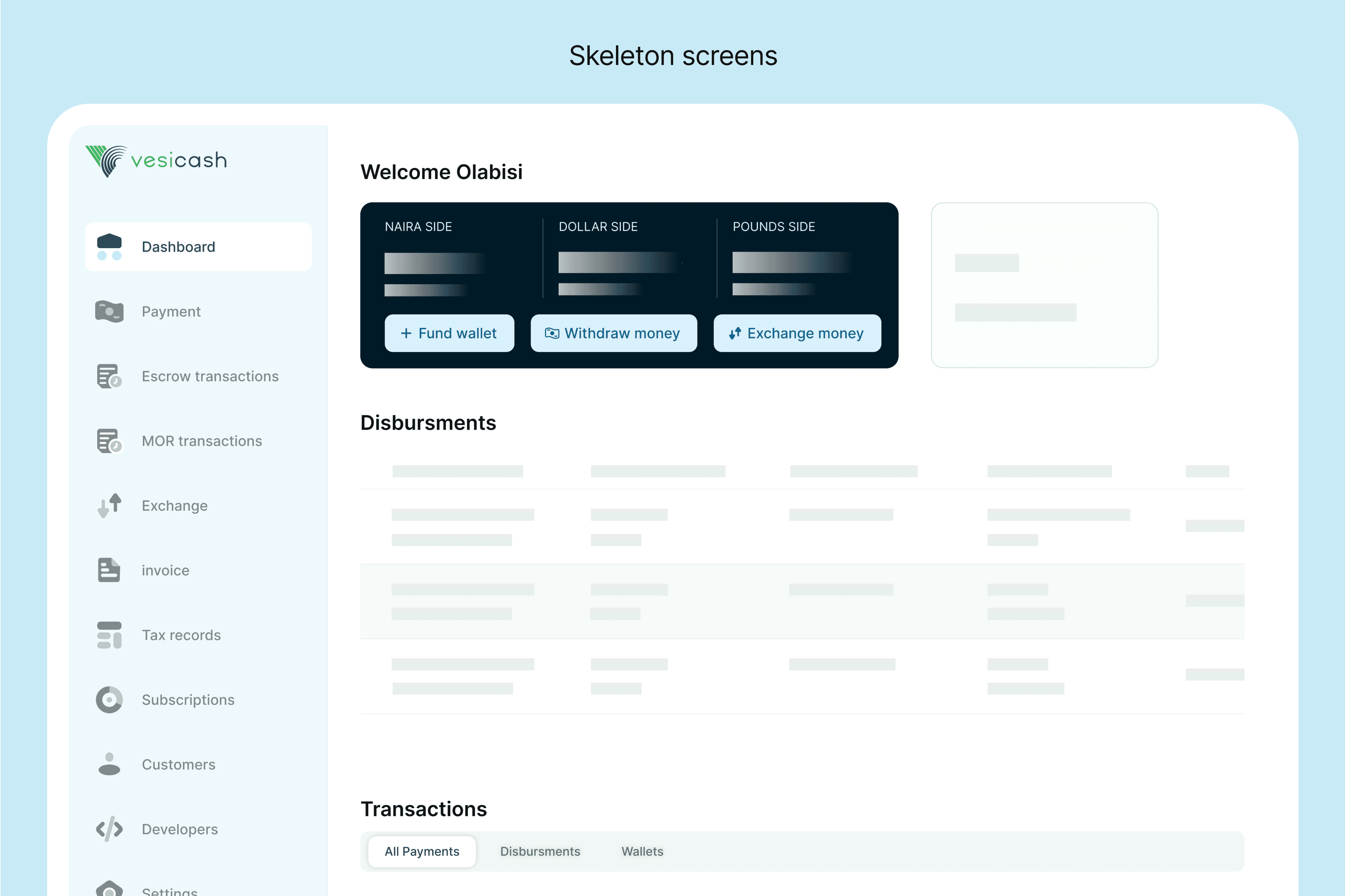
Task: Click the MOR transactions icon
Action: [109, 440]
